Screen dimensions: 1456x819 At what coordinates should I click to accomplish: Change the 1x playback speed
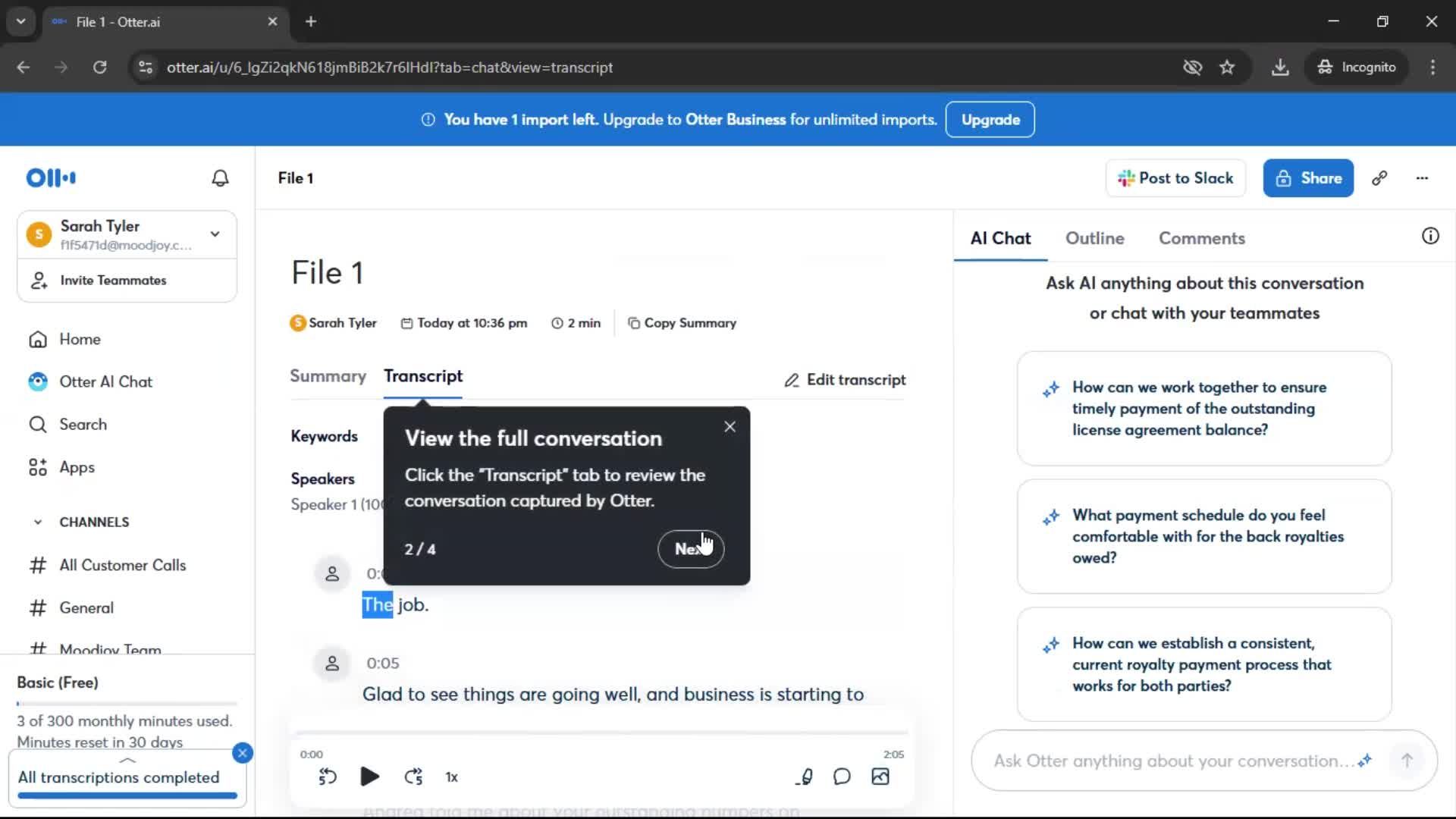[451, 777]
